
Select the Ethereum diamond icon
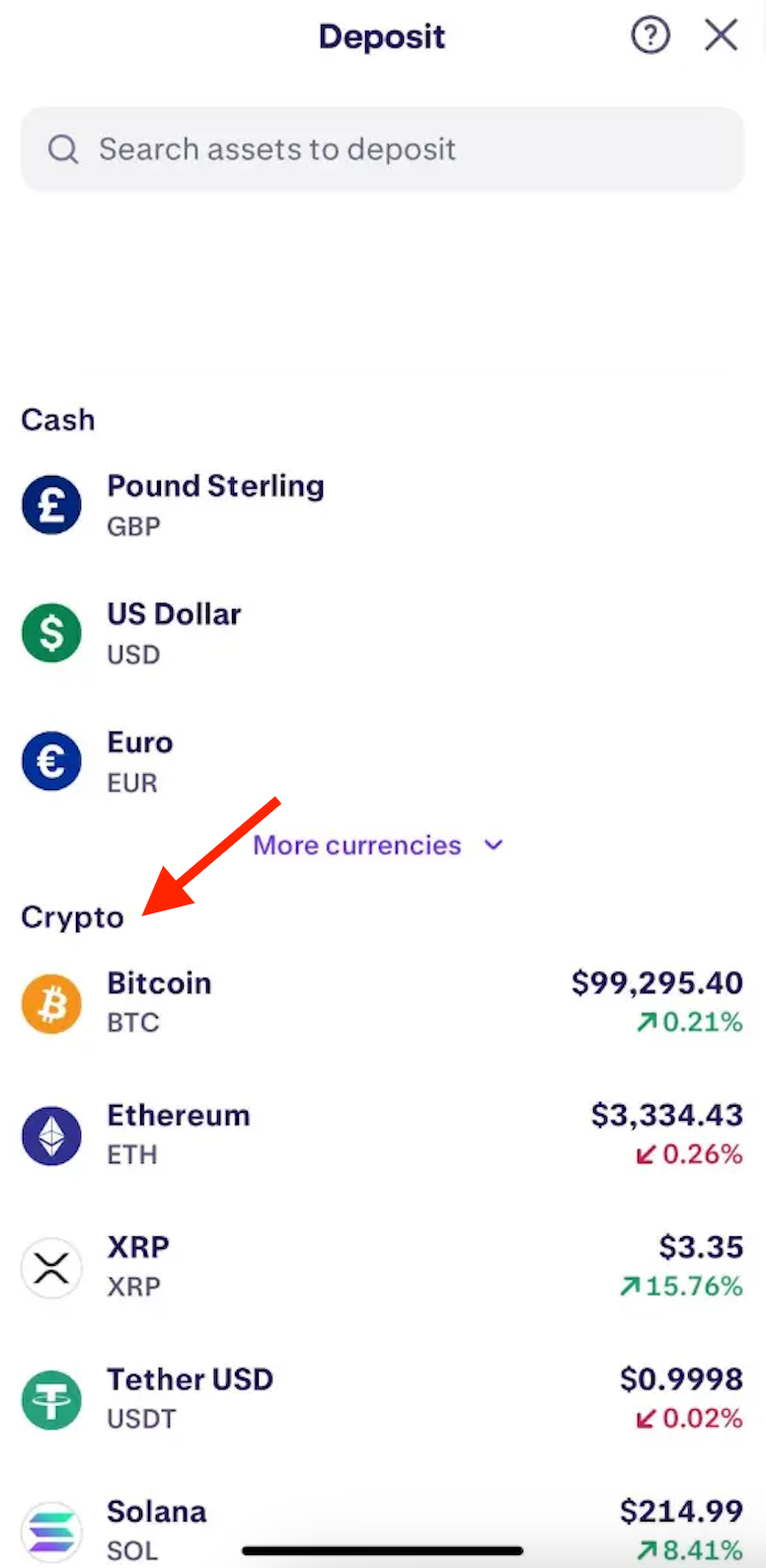coord(51,1136)
